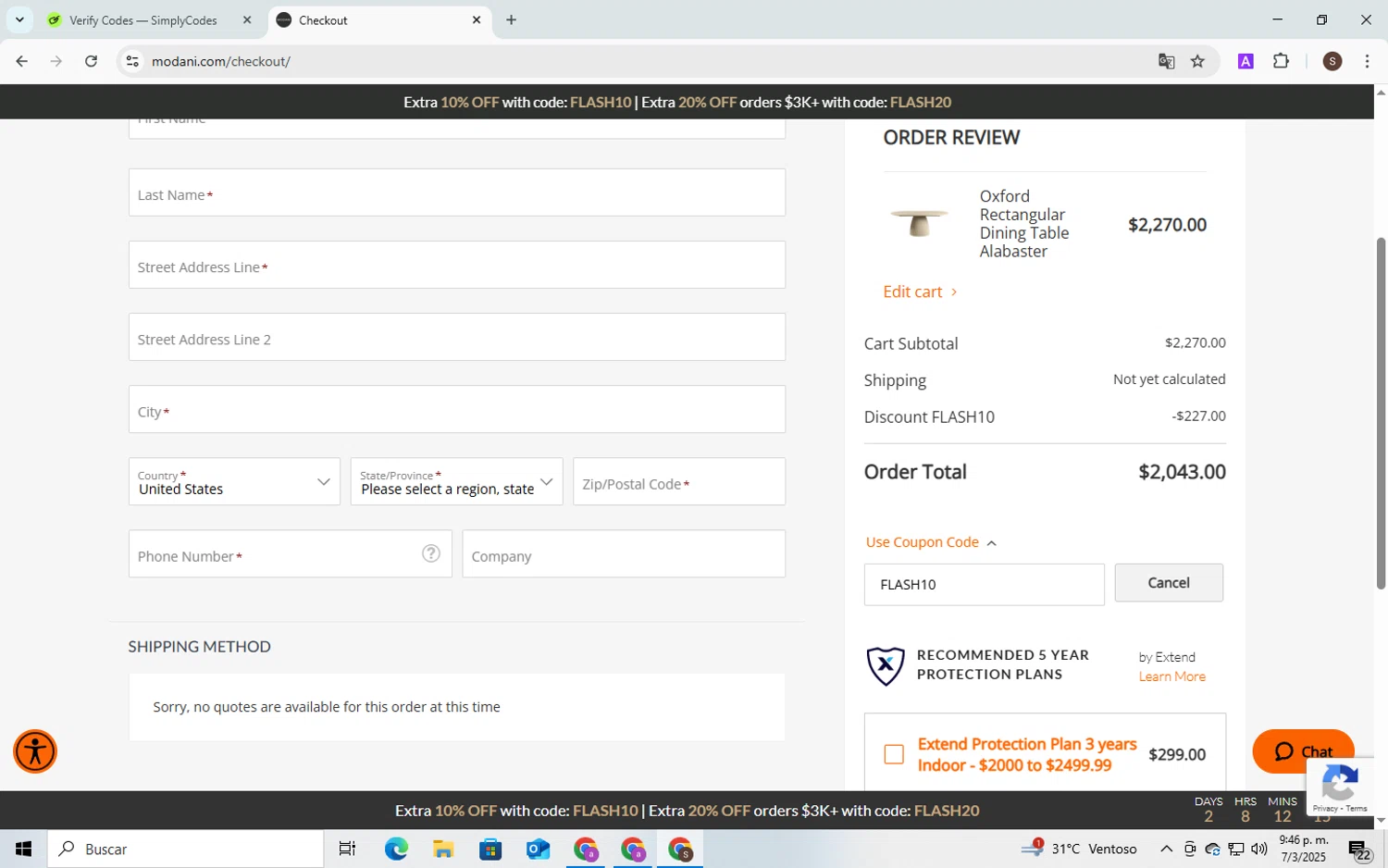Click the taskbar clock showing 9:46 p. m.
Viewport: 1388px width, 868px height.
(1303, 849)
